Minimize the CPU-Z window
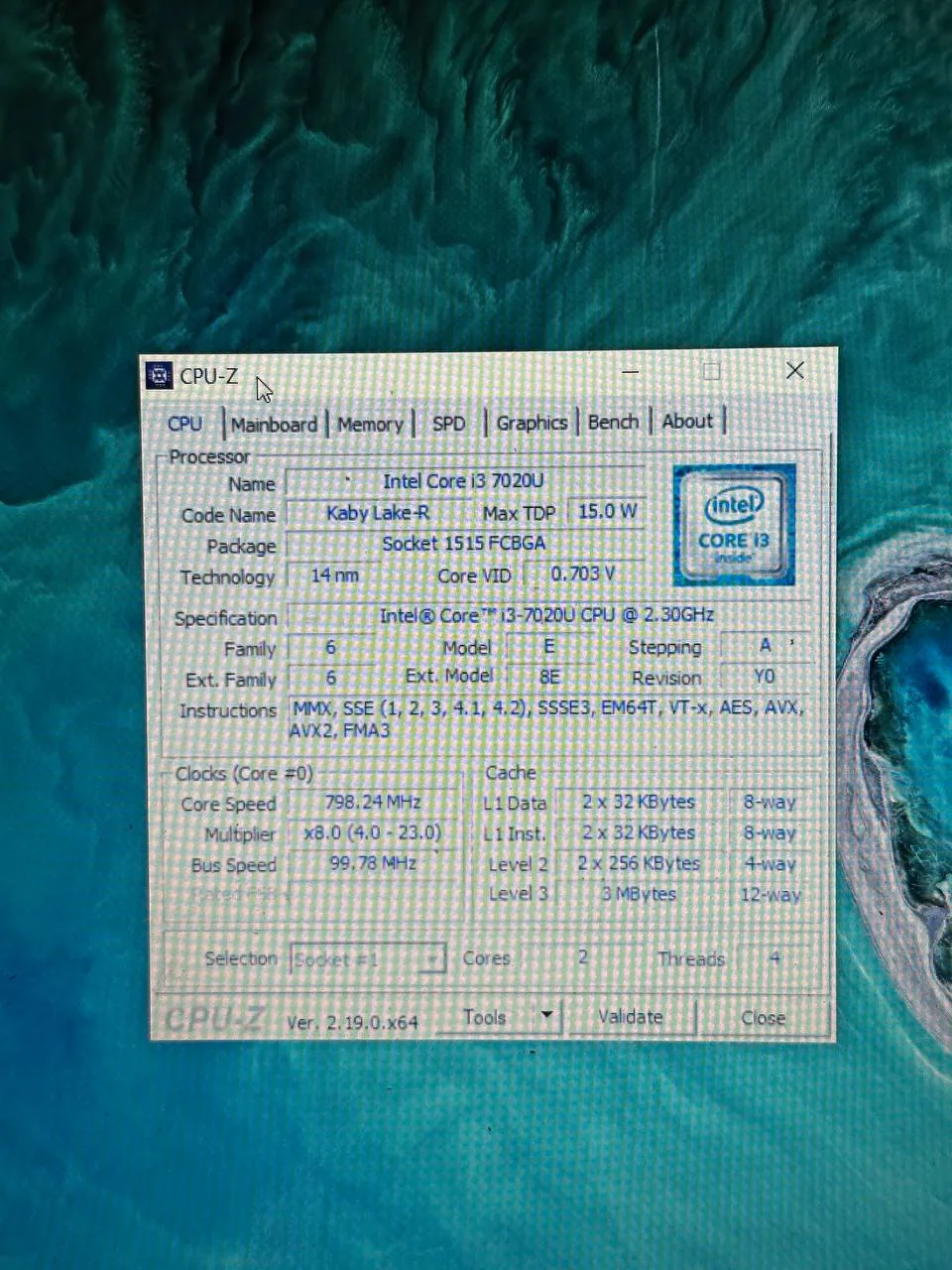The height and width of the screenshot is (1270, 952). [631, 372]
